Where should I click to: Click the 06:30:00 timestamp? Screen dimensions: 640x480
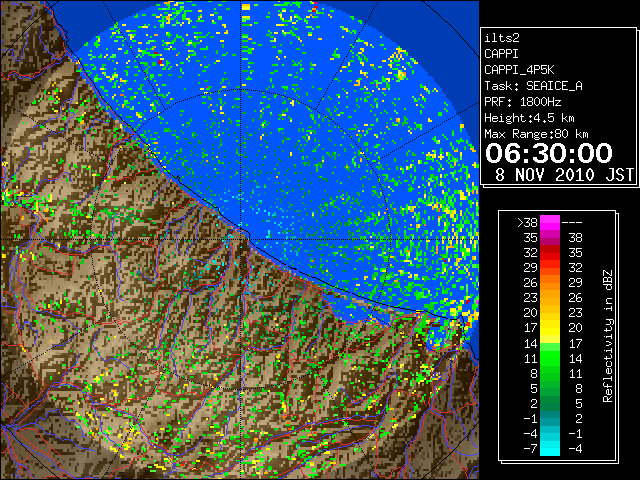coord(549,153)
